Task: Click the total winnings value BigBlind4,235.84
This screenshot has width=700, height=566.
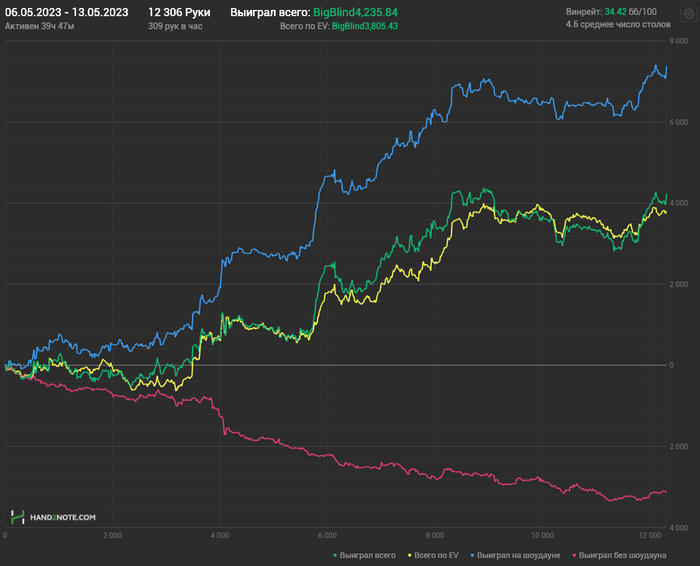Action: click(x=355, y=12)
